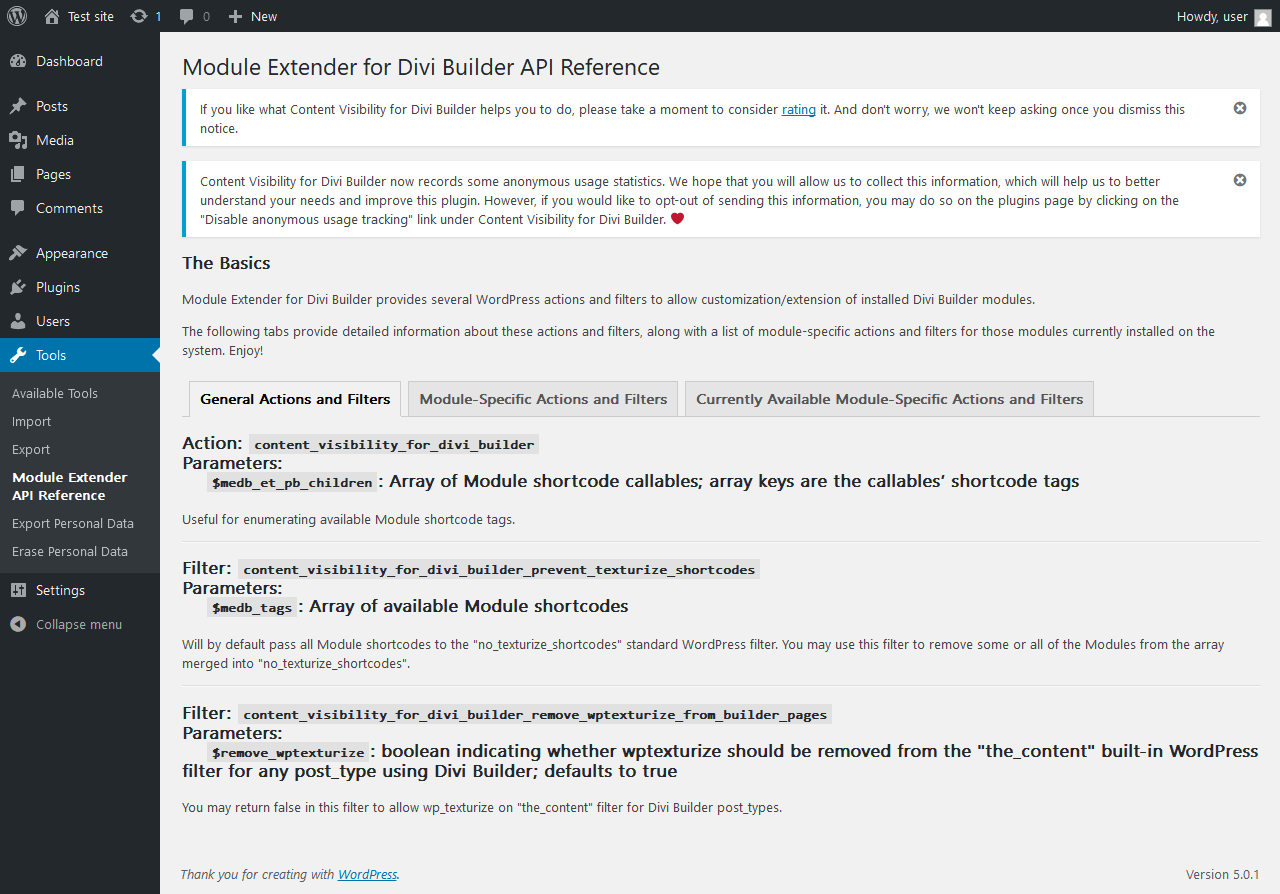Open the comments bubble in admin bar
This screenshot has width=1280, height=894.
coord(187,16)
